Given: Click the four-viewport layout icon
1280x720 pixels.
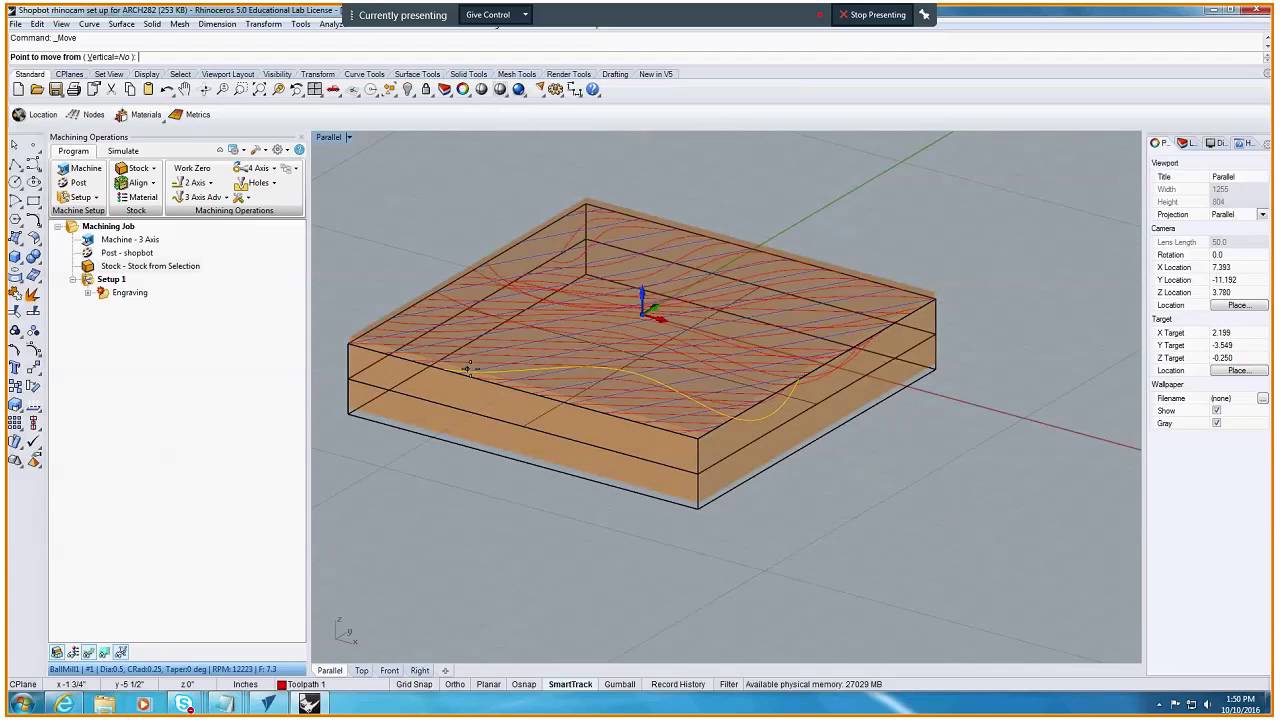Looking at the screenshot, I should 315,90.
